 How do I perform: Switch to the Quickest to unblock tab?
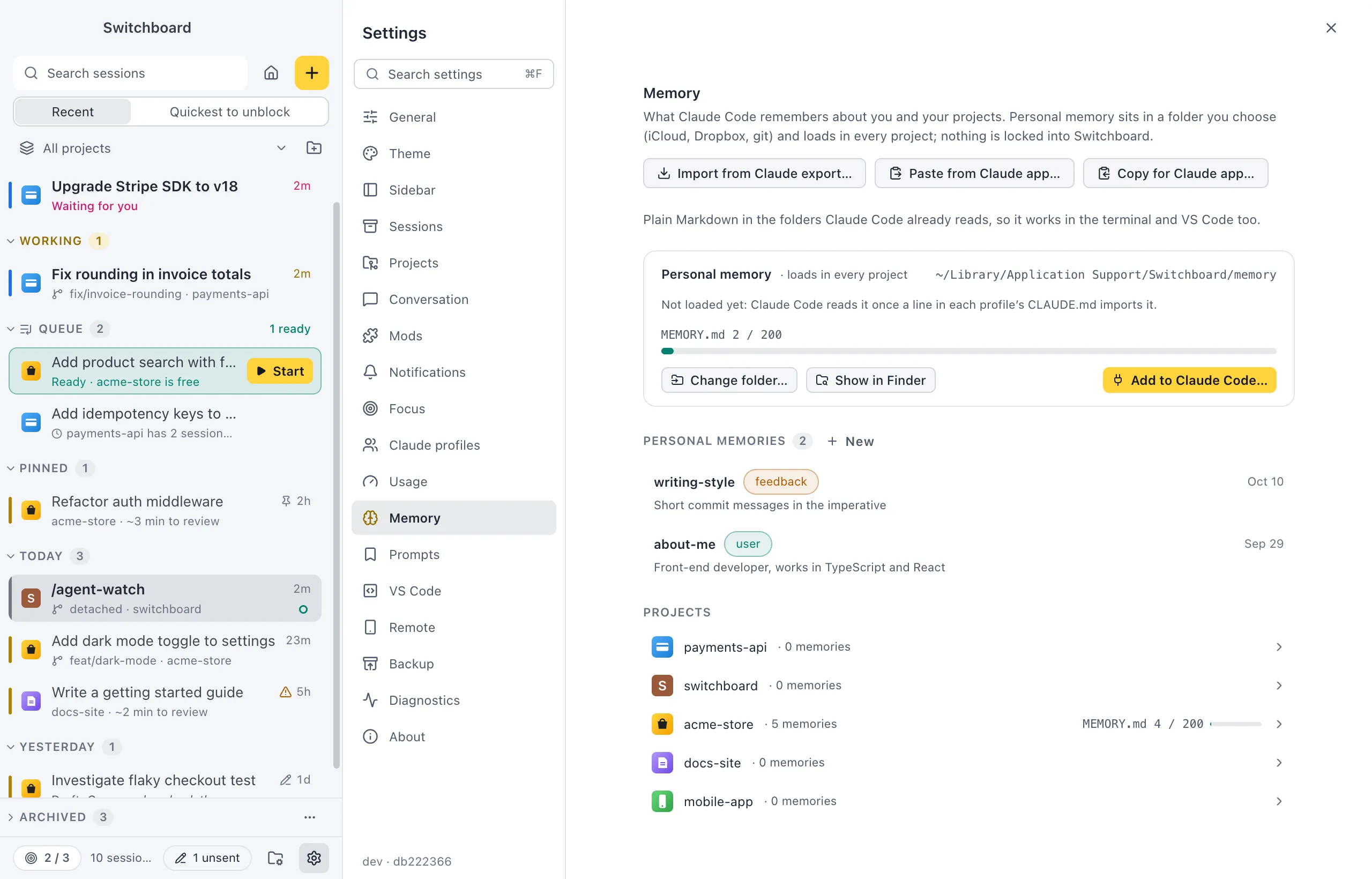(x=229, y=112)
